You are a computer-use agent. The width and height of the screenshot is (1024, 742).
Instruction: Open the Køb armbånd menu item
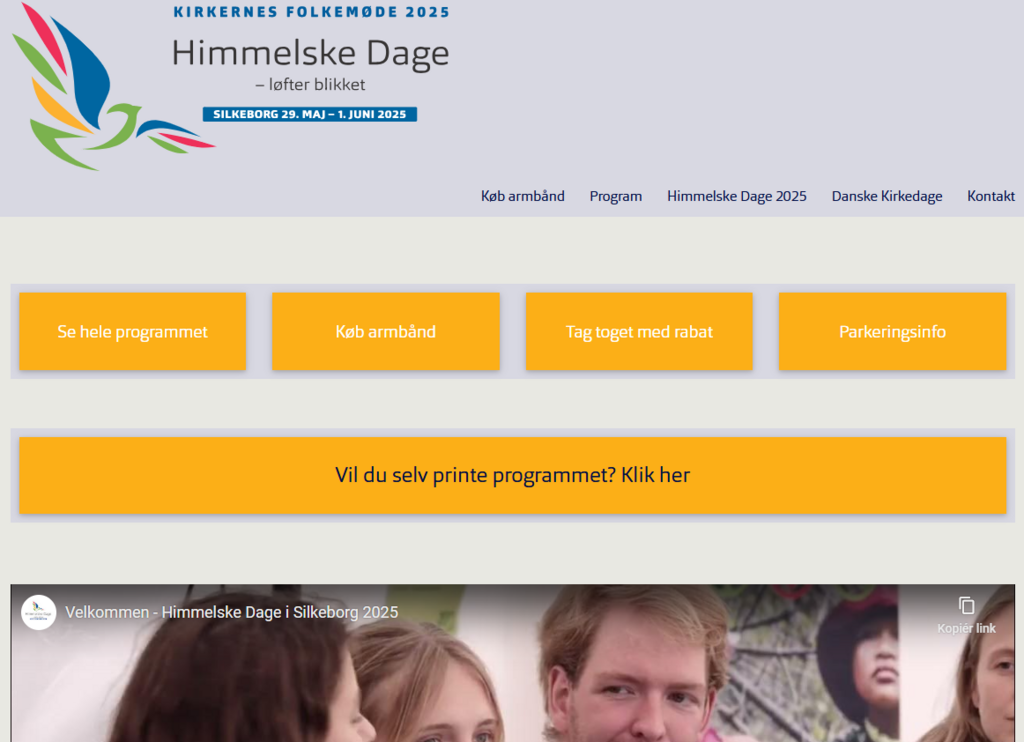pos(522,196)
